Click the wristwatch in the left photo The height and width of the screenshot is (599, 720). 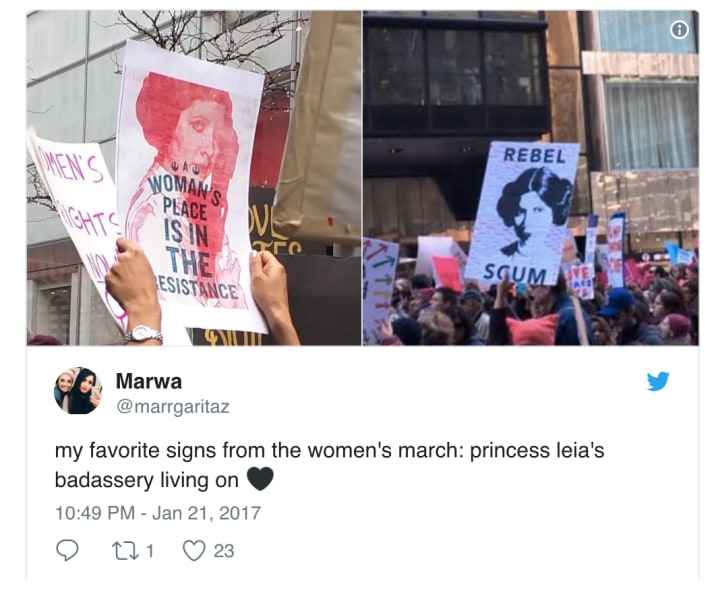tap(144, 334)
